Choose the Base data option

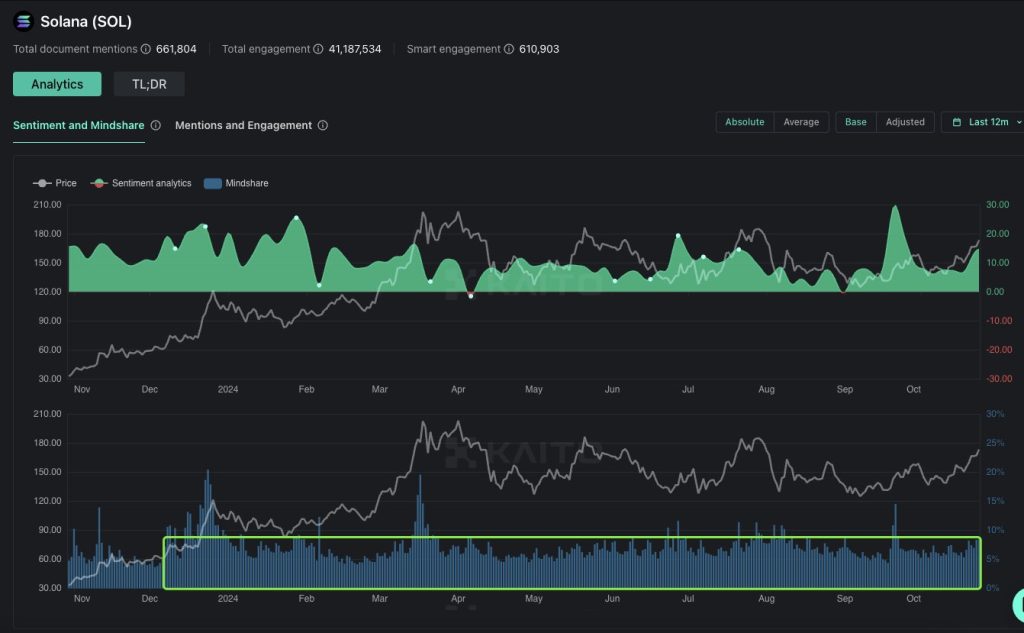(856, 122)
